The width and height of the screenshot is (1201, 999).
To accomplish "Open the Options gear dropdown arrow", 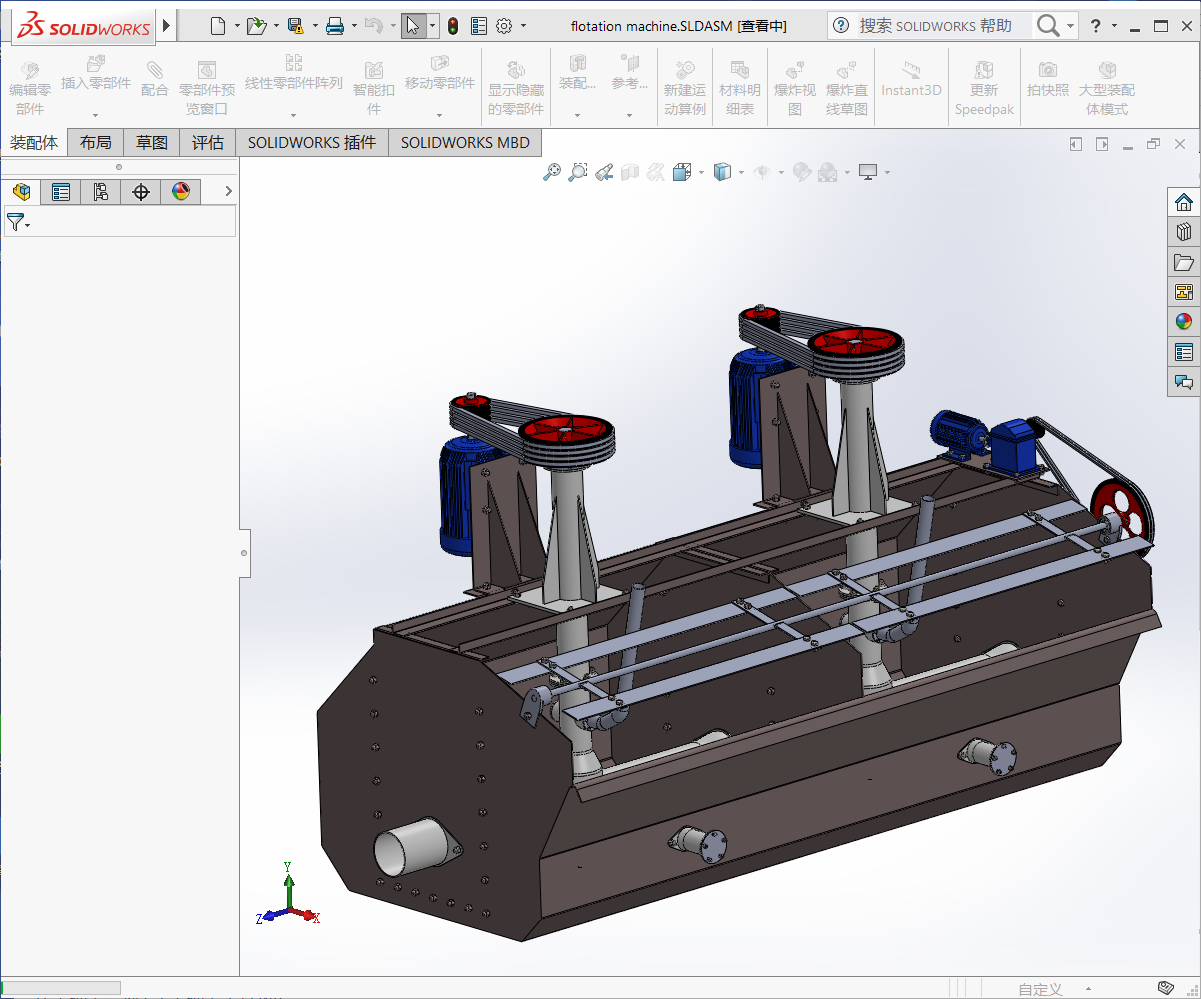I will [523, 26].
